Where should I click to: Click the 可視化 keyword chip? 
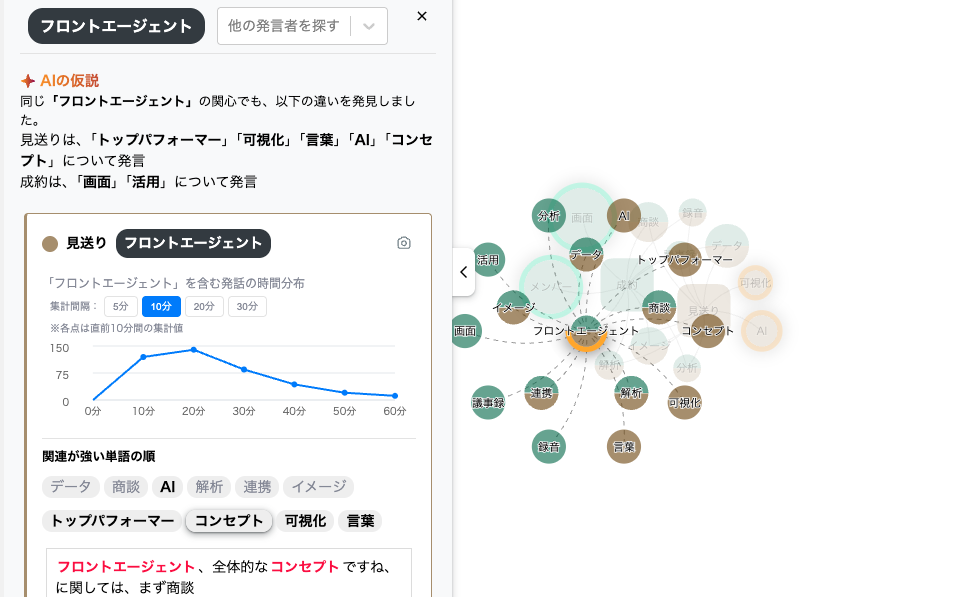[x=306, y=521]
